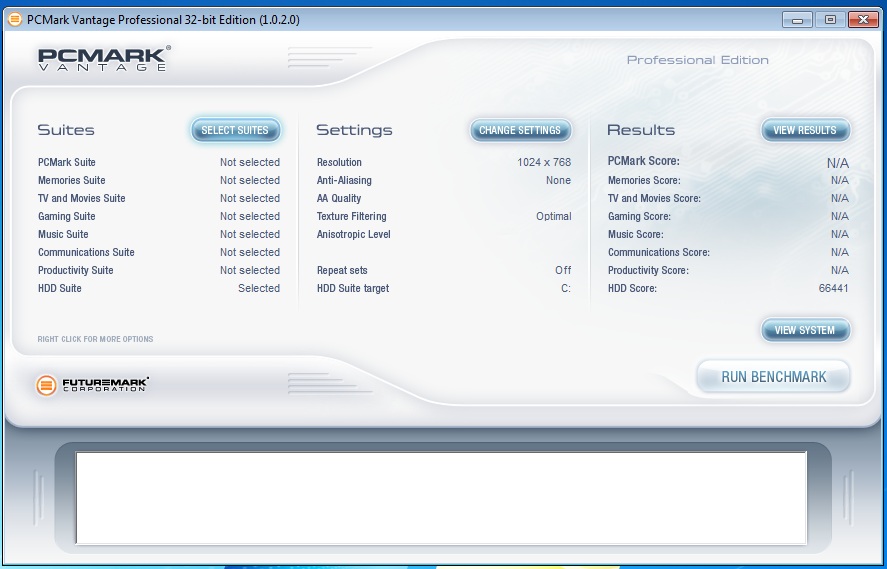Click the HDD Suite target label
This screenshot has height=569, width=887.
click(x=353, y=288)
